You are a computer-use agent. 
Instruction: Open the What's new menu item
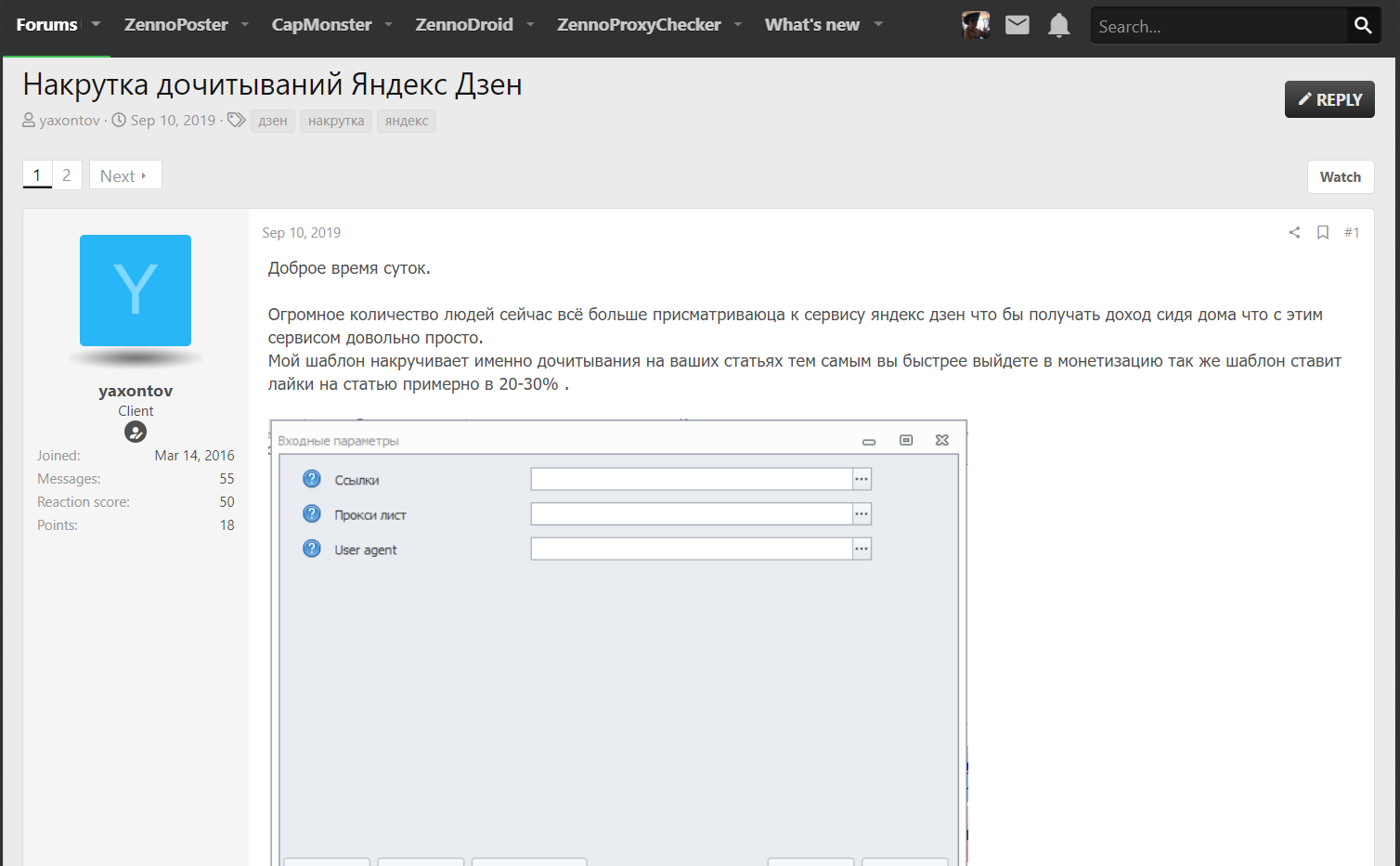click(x=812, y=25)
